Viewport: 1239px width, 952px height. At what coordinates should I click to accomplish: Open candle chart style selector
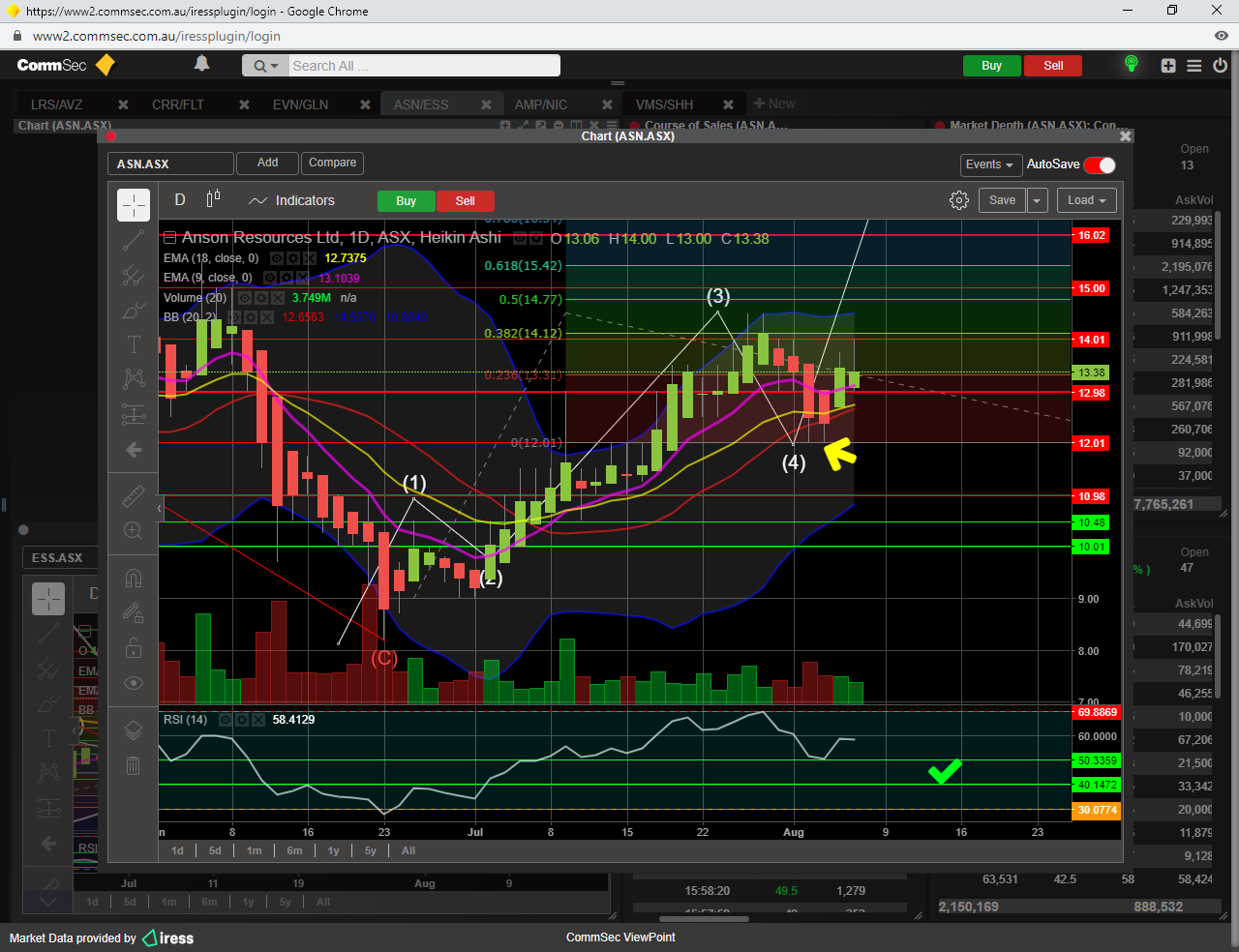click(x=213, y=199)
